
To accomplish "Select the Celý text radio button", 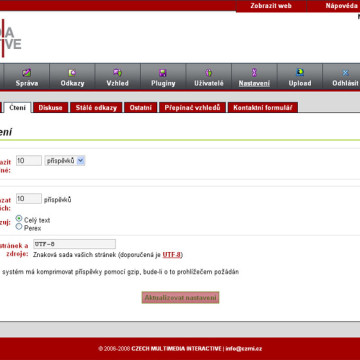I will [19, 219].
